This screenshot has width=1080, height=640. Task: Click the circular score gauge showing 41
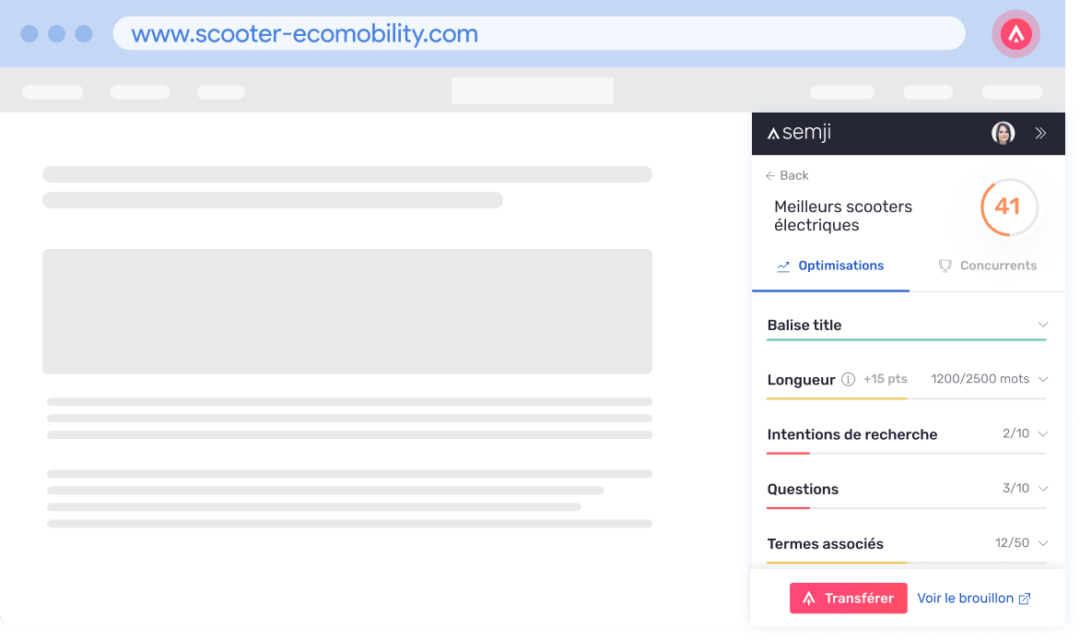[1007, 207]
